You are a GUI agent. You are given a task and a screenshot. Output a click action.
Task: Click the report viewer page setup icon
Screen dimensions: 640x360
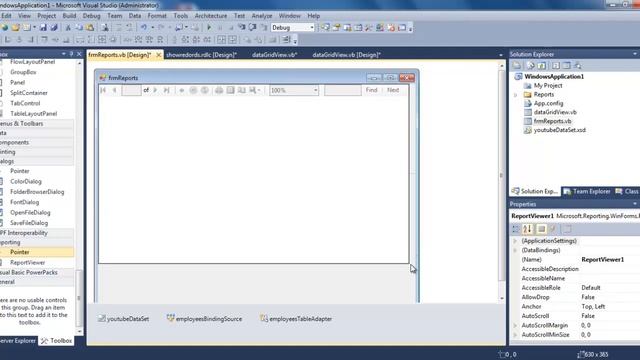(x=242, y=90)
